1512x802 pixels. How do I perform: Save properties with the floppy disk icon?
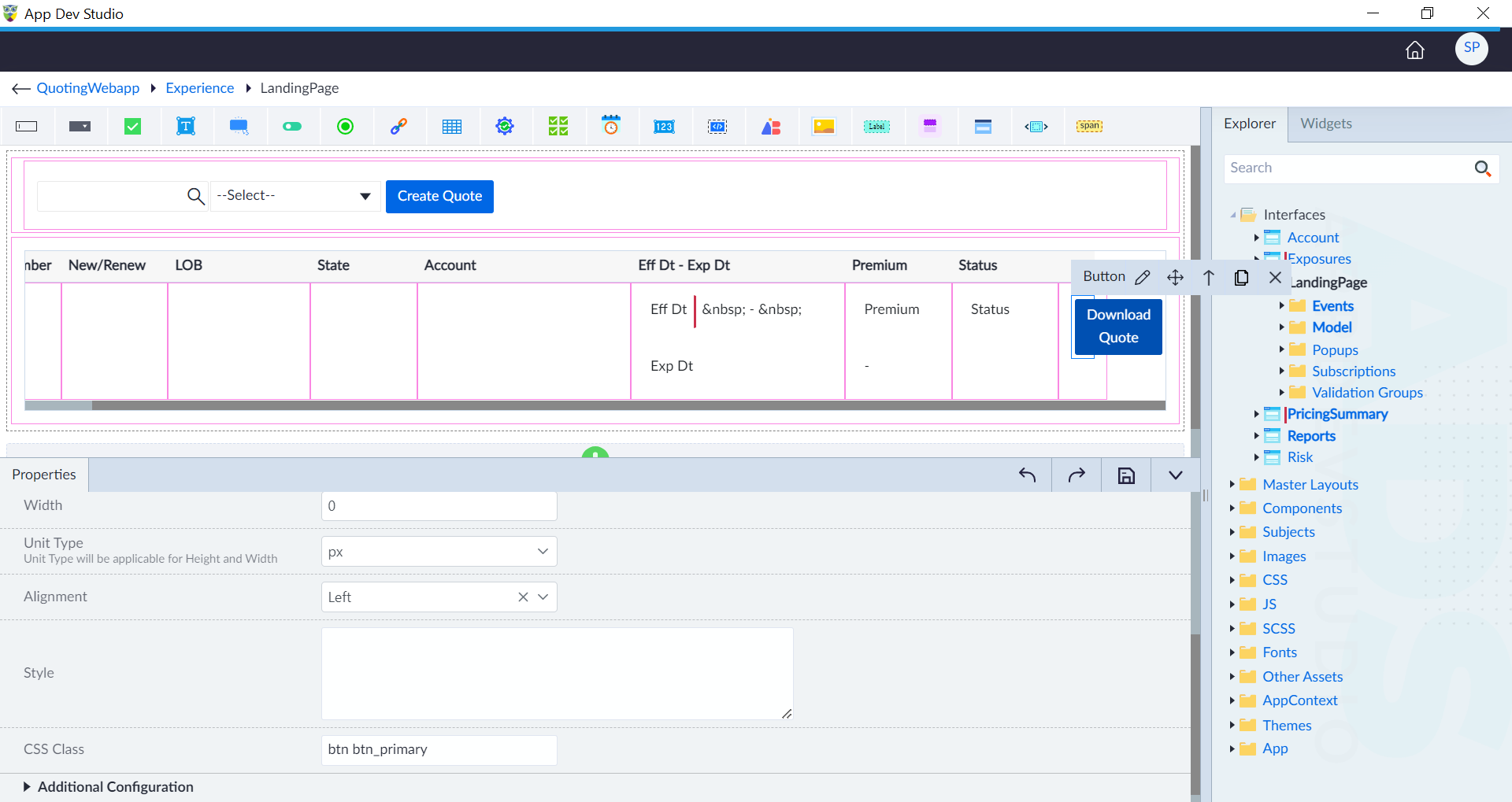[x=1126, y=475]
